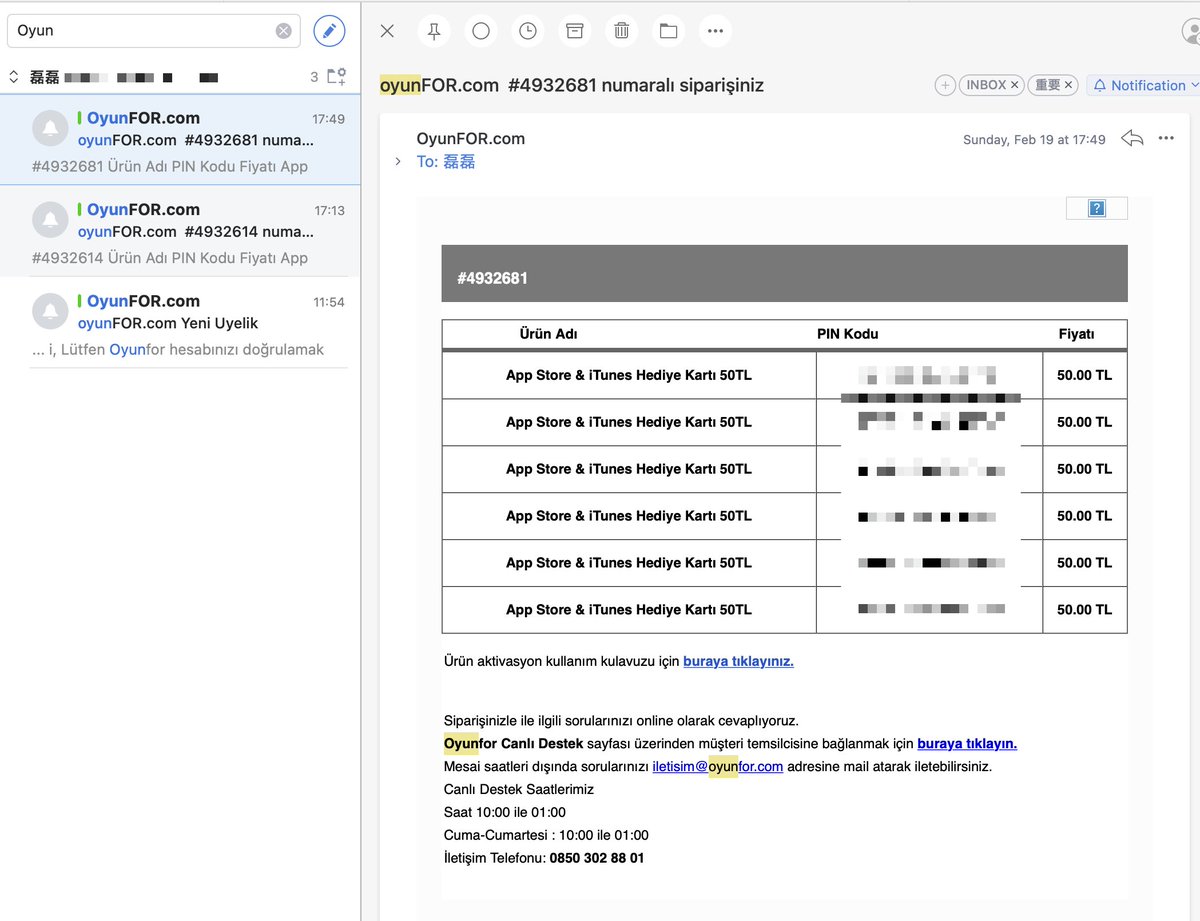Toggle sort order of mailbox list

(14, 76)
